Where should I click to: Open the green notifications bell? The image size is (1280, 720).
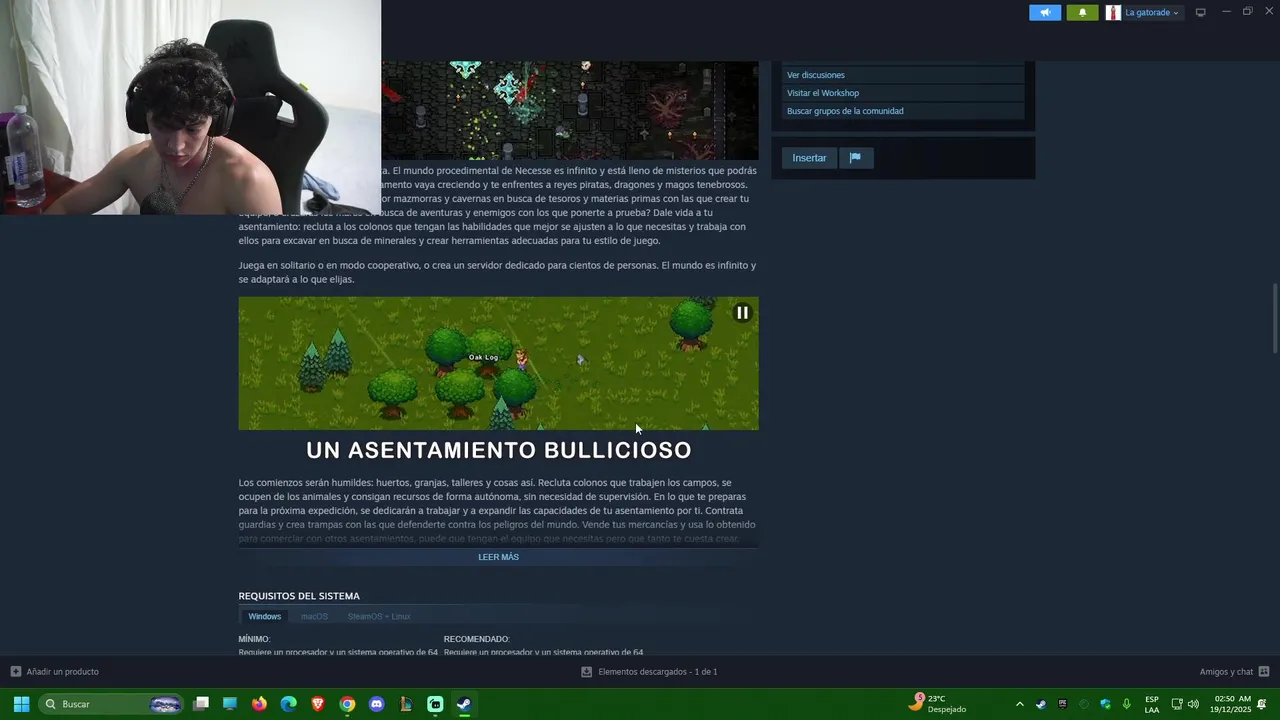point(1082,13)
